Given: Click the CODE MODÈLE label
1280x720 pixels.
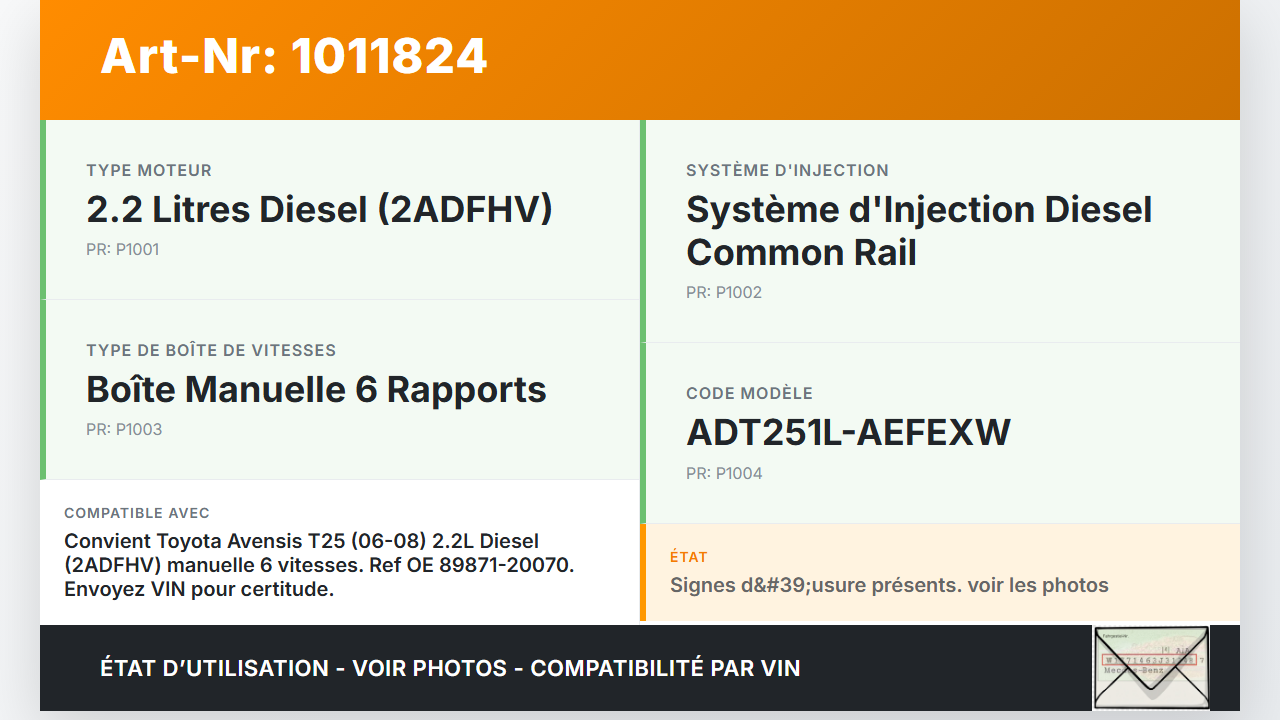Looking at the screenshot, I should (x=749, y=394).
